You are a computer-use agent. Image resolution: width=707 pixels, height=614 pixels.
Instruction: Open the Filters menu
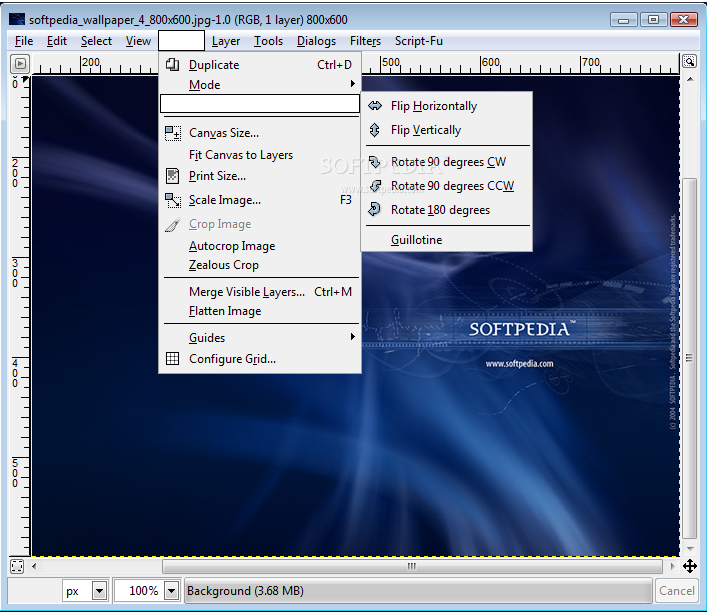pos(365,41)
